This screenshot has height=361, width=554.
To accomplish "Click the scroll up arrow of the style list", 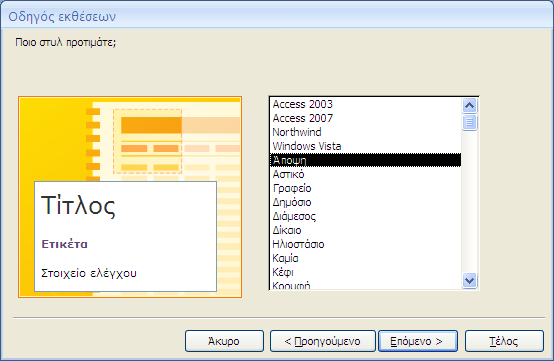I will 469,105.
